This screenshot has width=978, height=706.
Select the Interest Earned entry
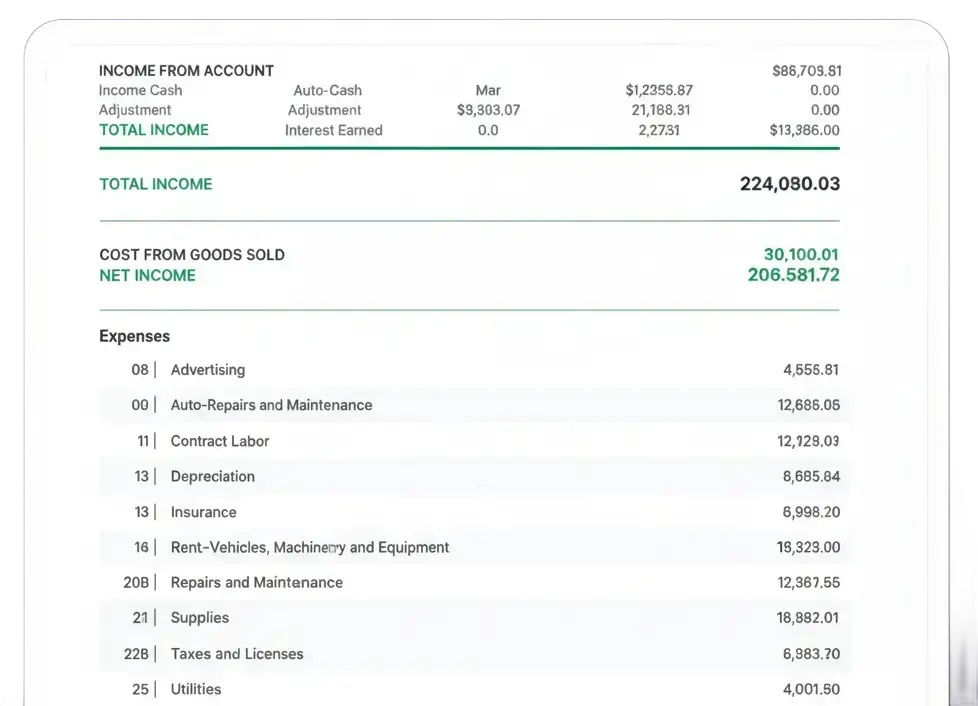coord(334,130)
